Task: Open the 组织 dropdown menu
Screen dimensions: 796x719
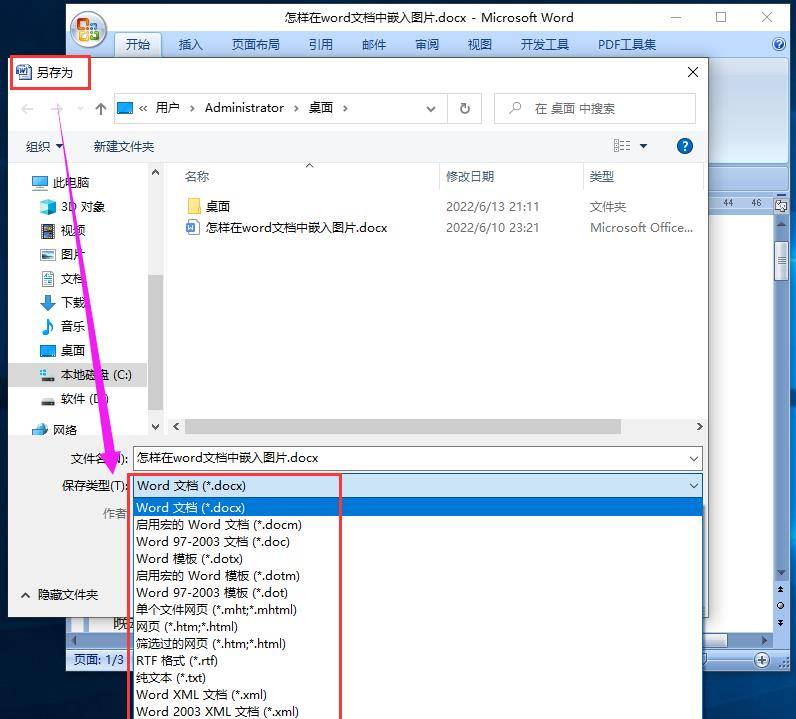Action: 44,146
